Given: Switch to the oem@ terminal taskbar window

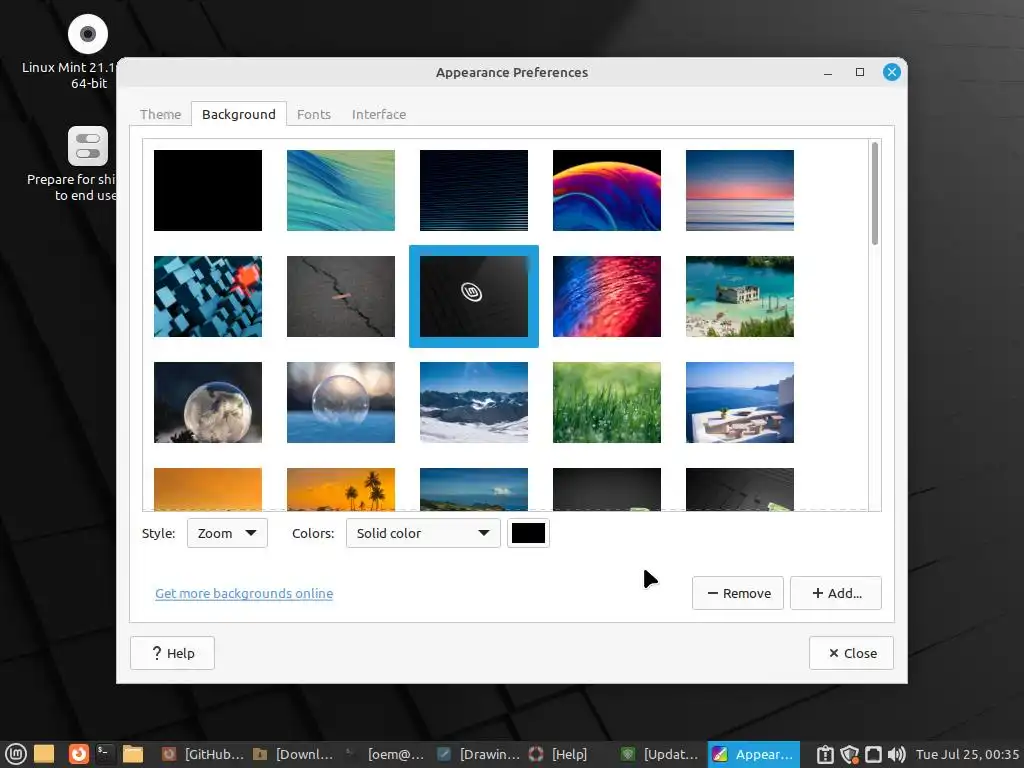Looking at the screenshot, I should click(x=387, y=754).
